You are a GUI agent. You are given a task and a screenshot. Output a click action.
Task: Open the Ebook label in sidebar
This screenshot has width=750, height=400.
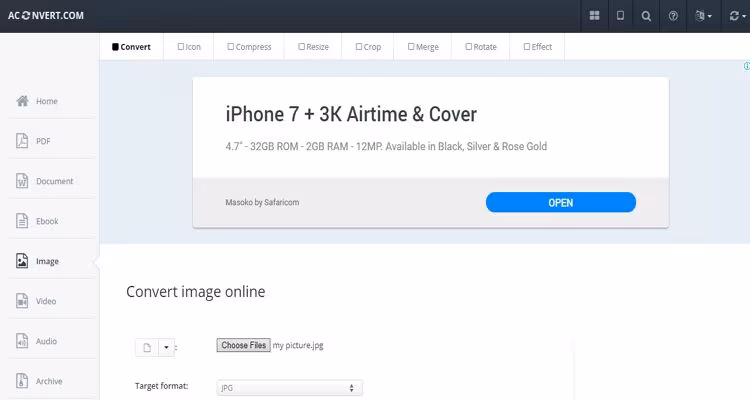click(47, 221)
